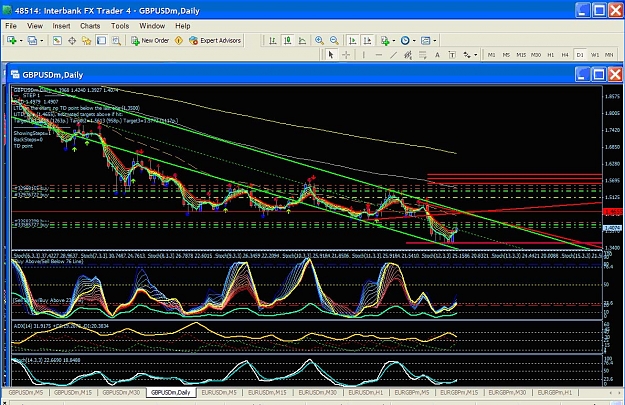Click the Expert Advisors button
The width and height of the screenshot is (625, 405).
(x=215, y=40)
